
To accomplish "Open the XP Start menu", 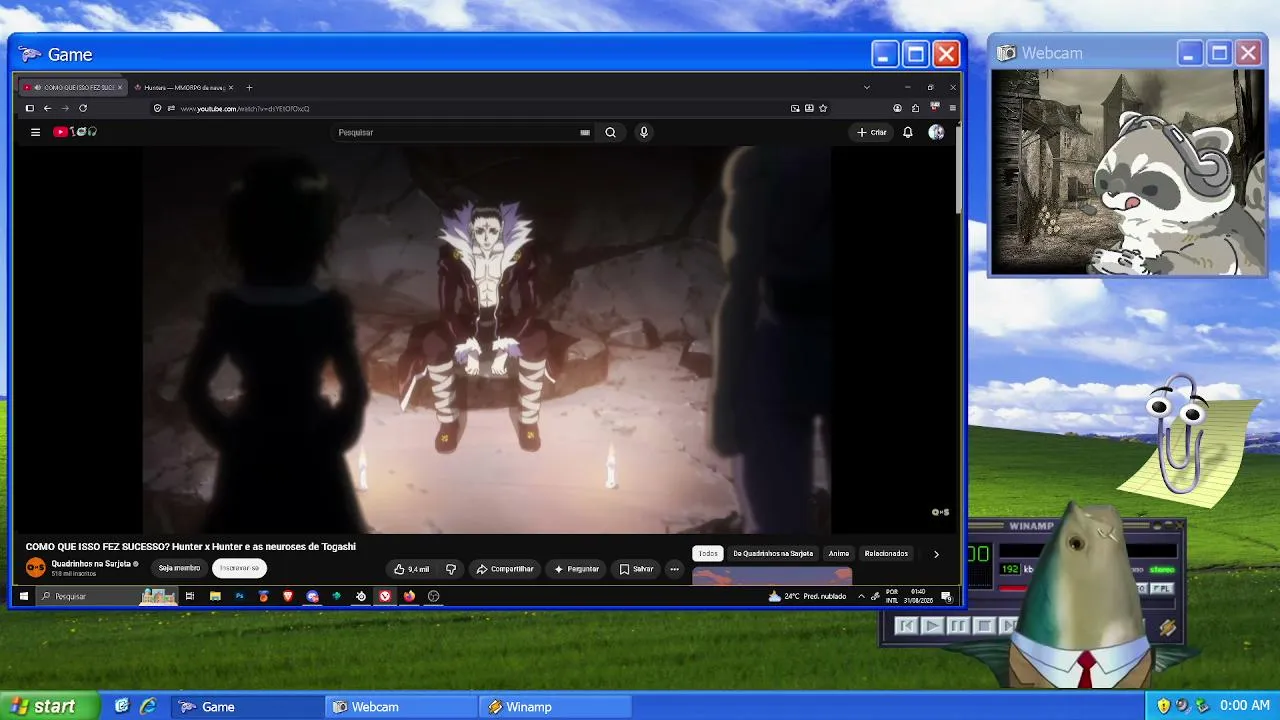I will pos(49,706).
